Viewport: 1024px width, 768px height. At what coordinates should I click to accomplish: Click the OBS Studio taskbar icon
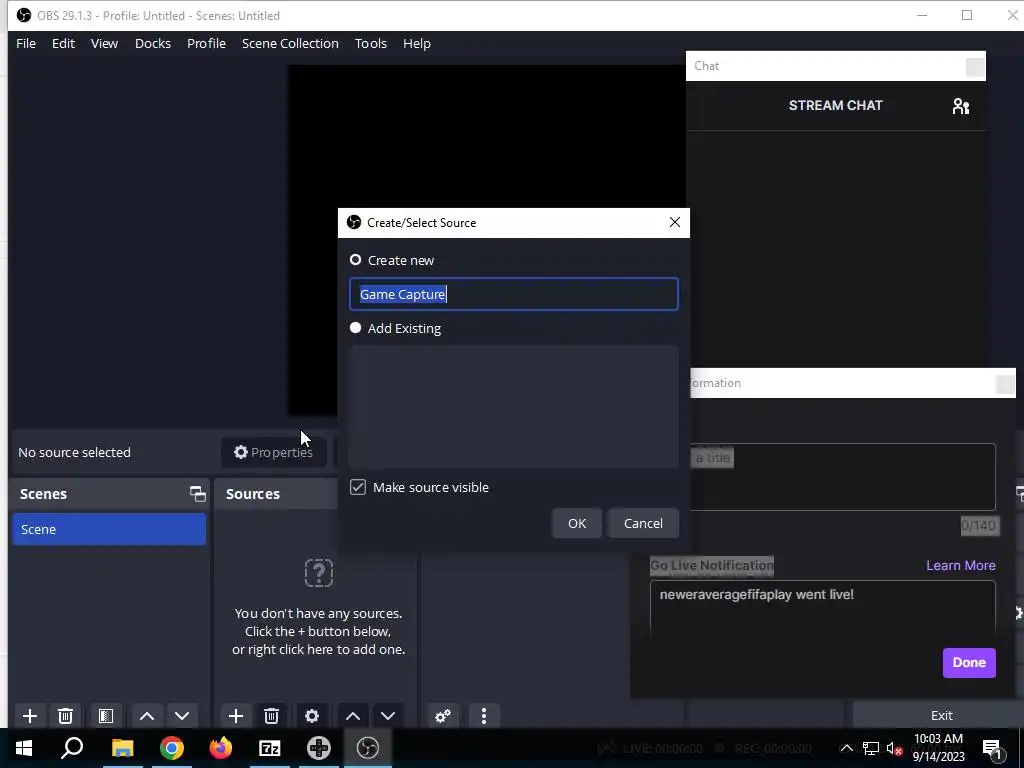click(x=368, y=748)
